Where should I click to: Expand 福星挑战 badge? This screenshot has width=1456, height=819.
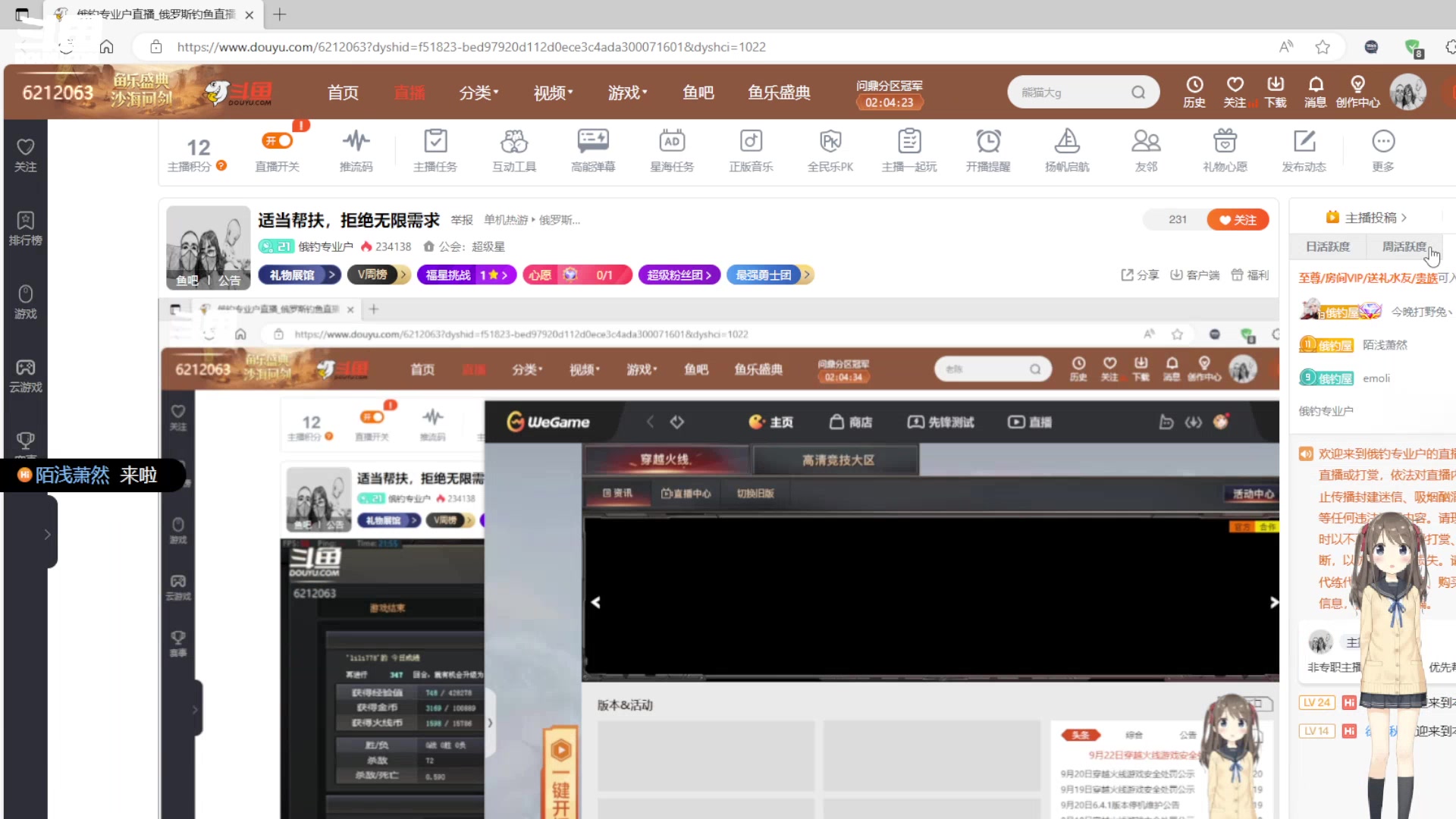click(x=466, y=275)
